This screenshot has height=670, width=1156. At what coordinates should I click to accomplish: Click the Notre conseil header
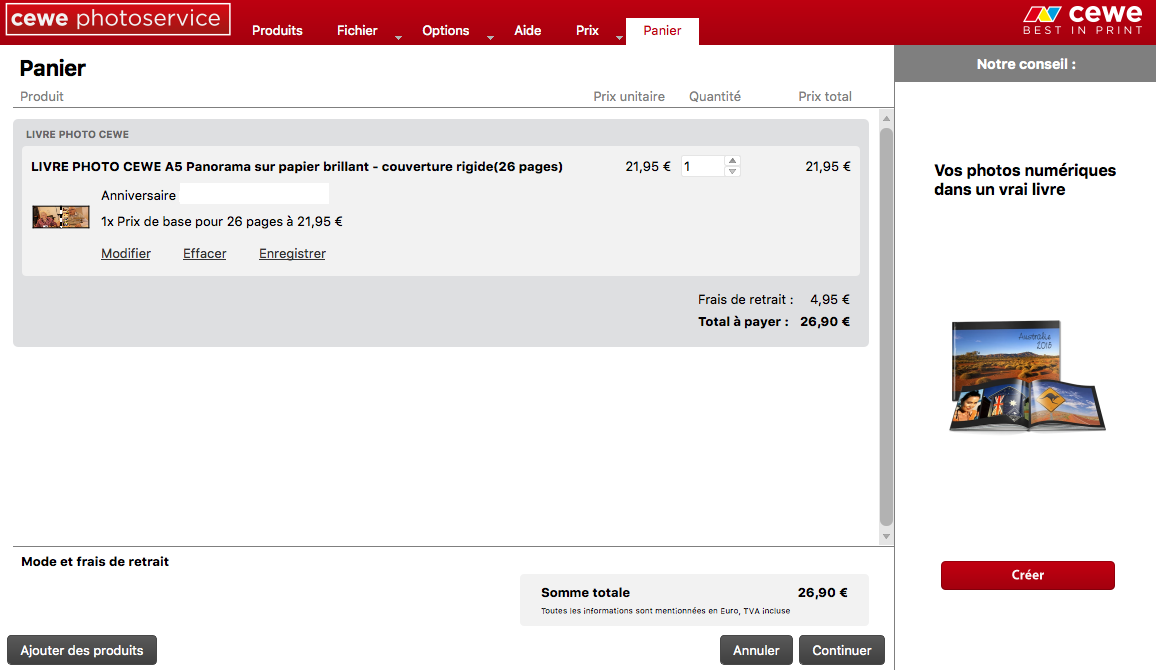click(x=1026, y=64)
